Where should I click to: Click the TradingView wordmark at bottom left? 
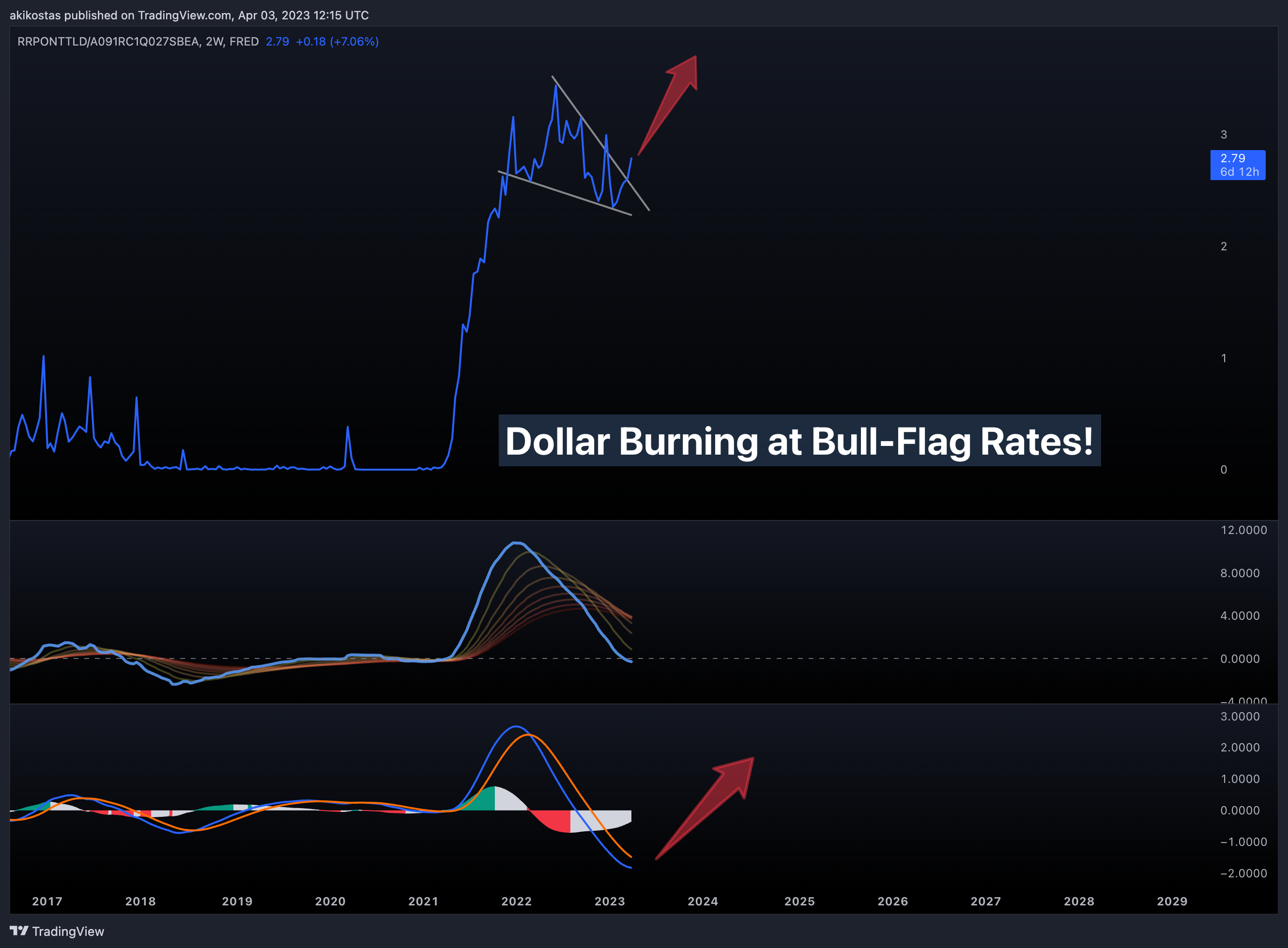point(68,932)
